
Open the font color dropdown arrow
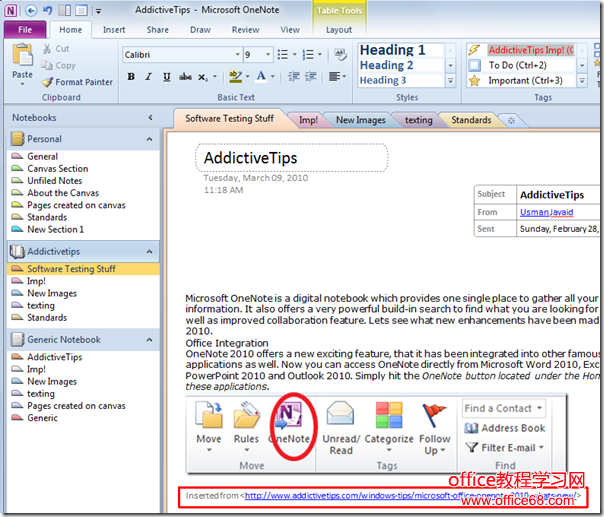[272, 77]
